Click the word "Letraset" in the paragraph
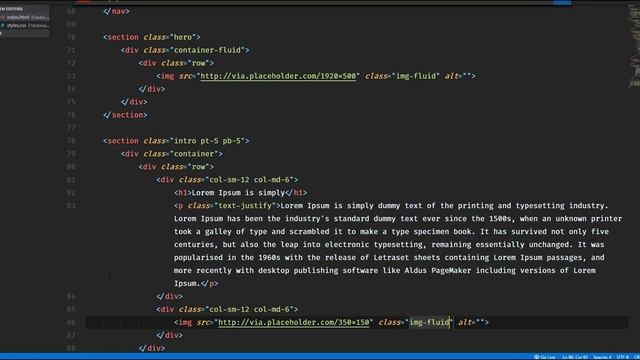The height and width of the screenshot is (360, 640). (x=391, y=258)
